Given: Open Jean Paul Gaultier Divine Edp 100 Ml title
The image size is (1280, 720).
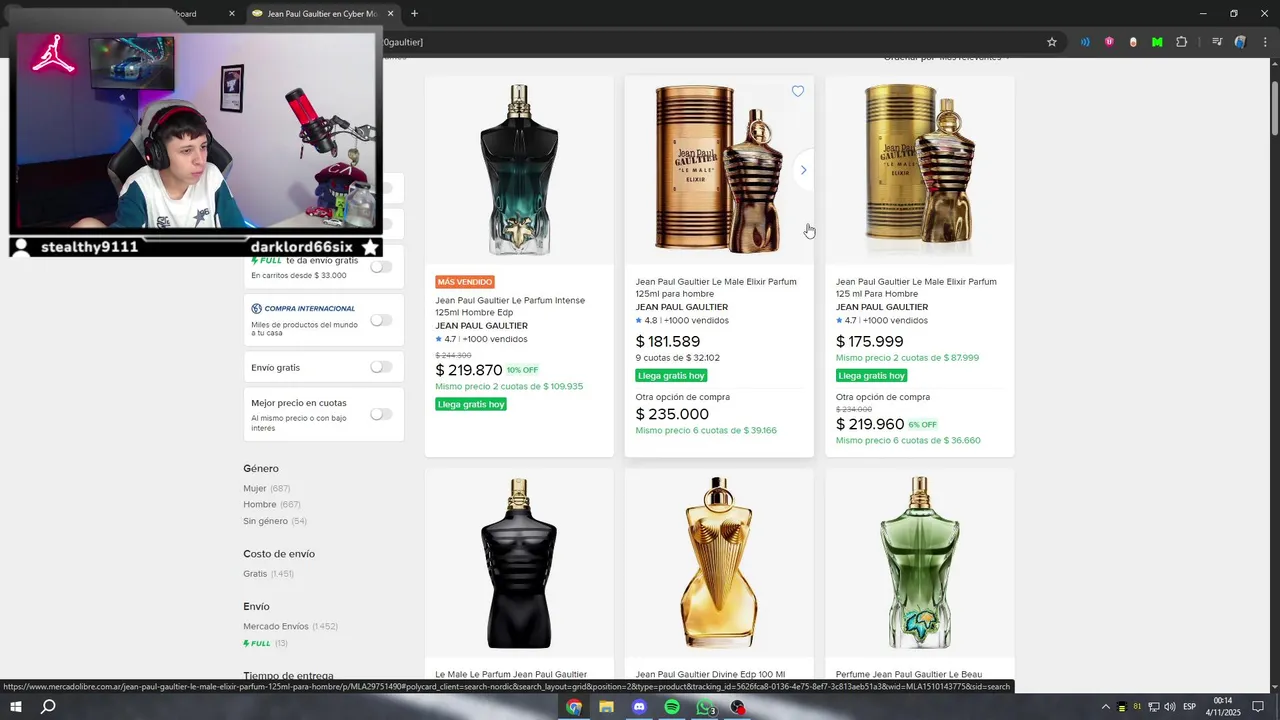Looking at the screenshot, I should point(710,675).
